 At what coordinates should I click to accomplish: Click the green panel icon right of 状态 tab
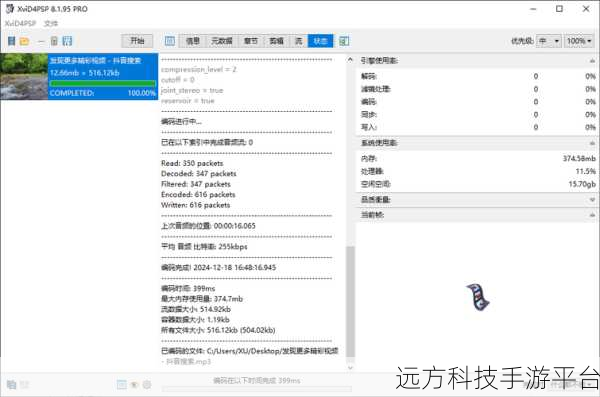pyautogui.click(x=344, y=41)
